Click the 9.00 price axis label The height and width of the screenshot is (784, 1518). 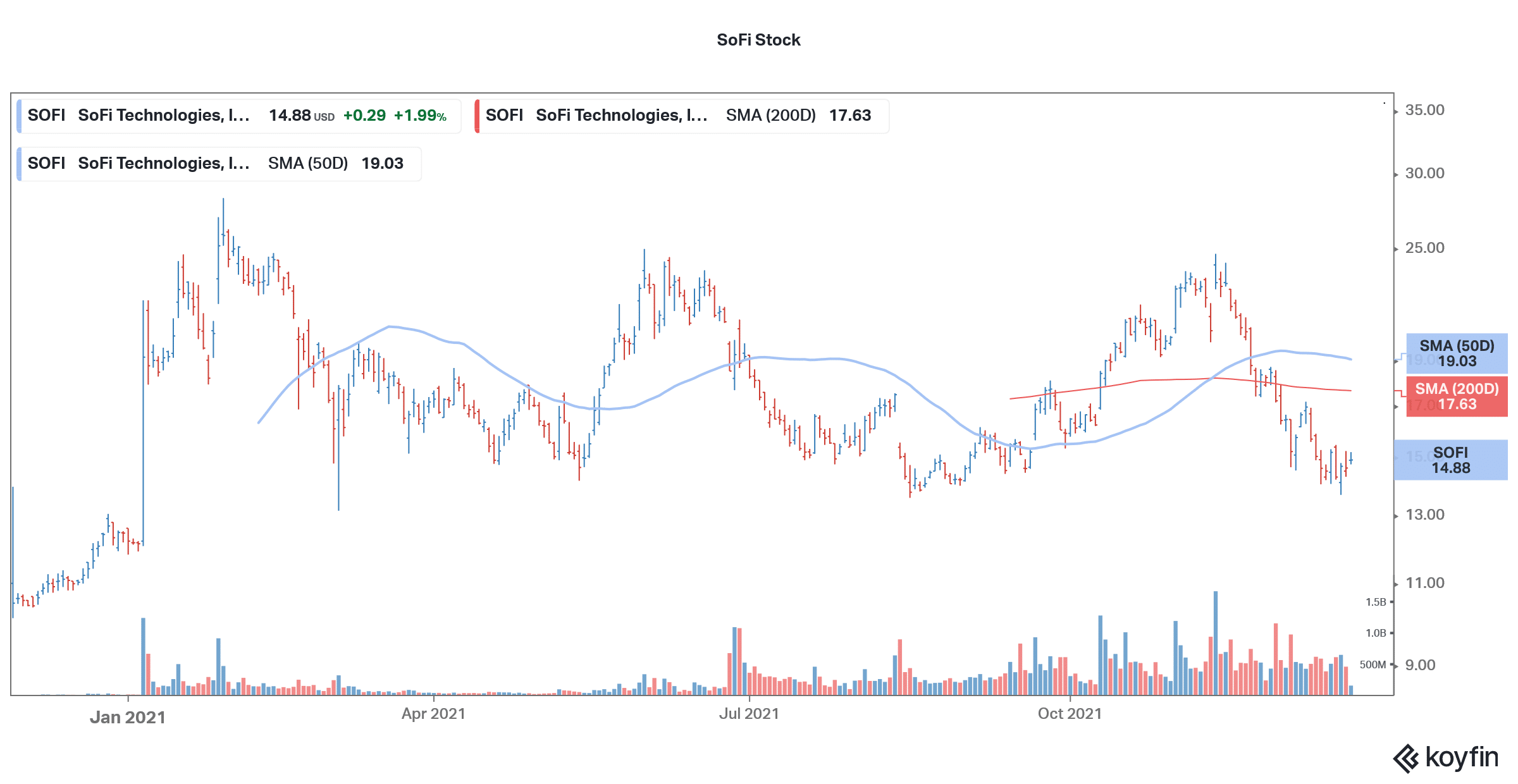[1420, 665]
